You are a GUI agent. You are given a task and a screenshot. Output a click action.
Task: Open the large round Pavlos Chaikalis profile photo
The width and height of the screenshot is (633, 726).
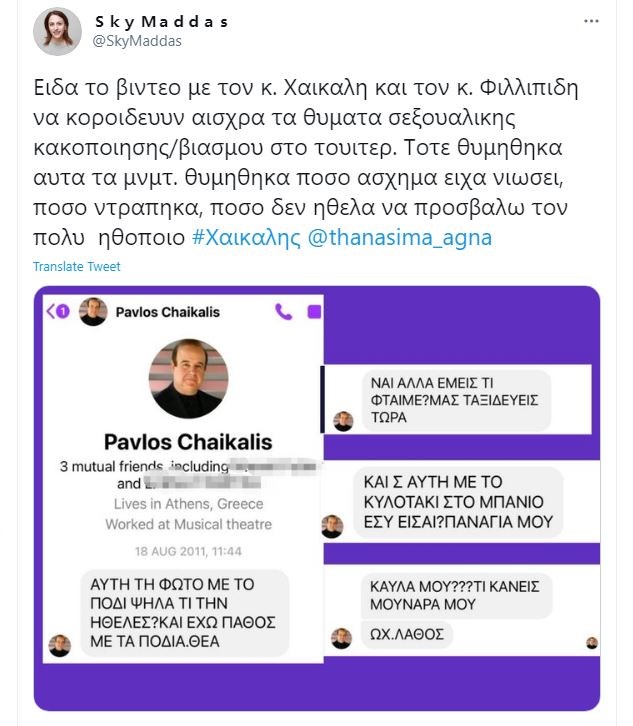pos(188,379)
